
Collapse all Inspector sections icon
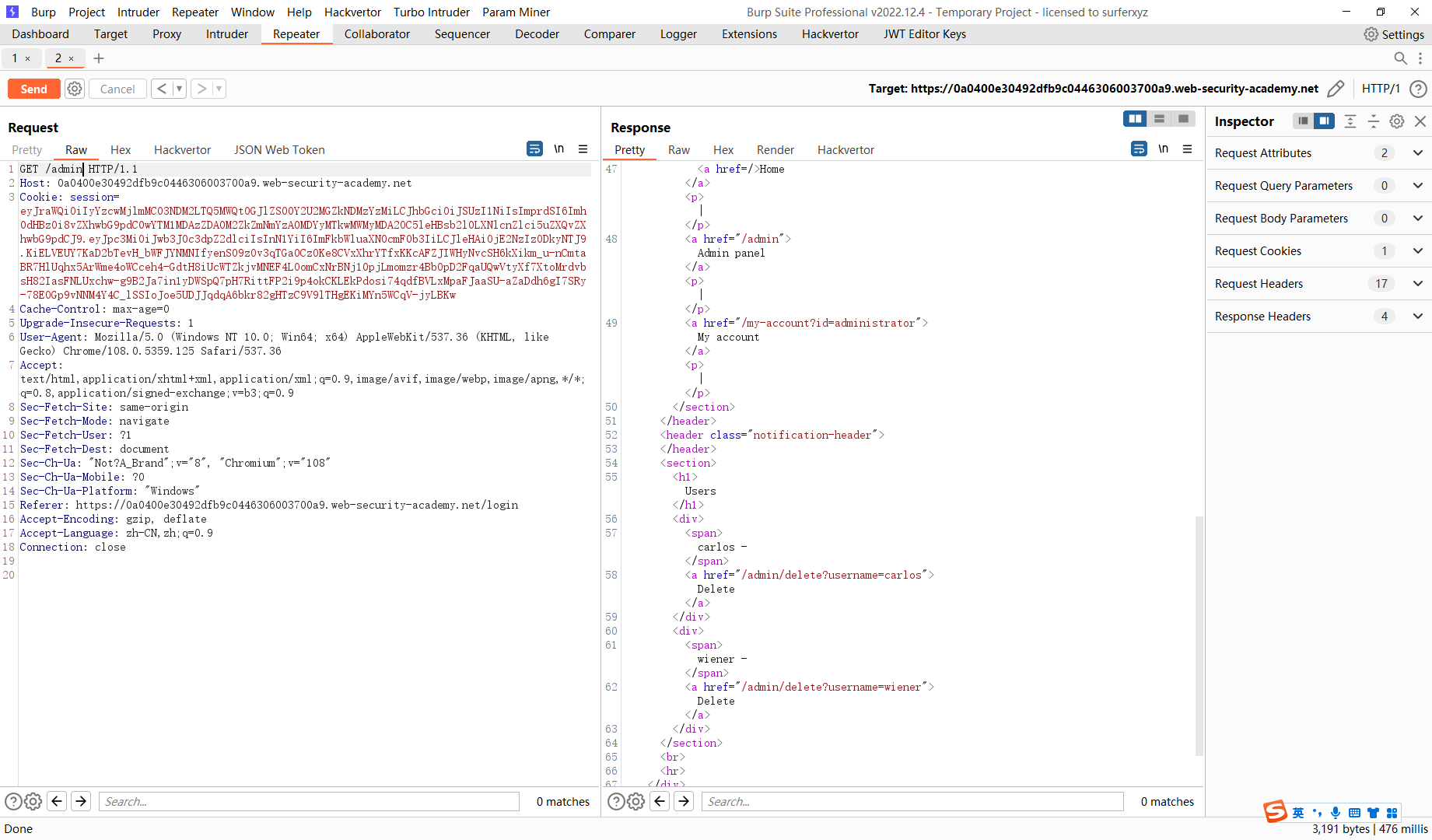point(1374,121)
